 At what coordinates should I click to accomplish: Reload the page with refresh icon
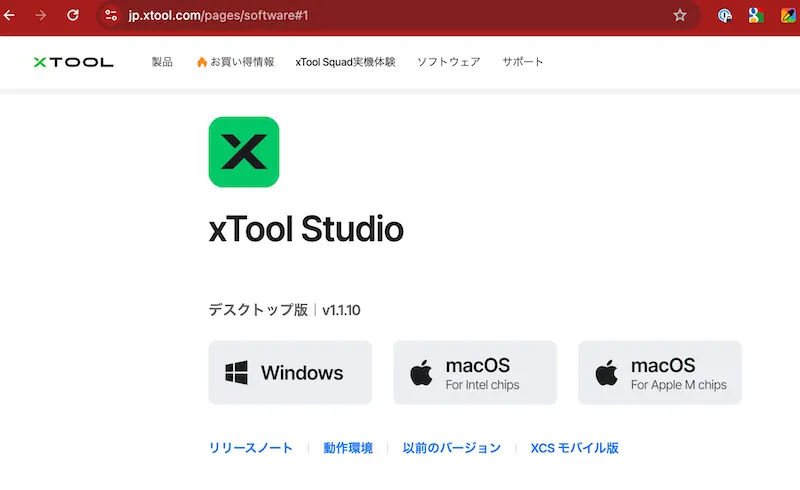73,15
